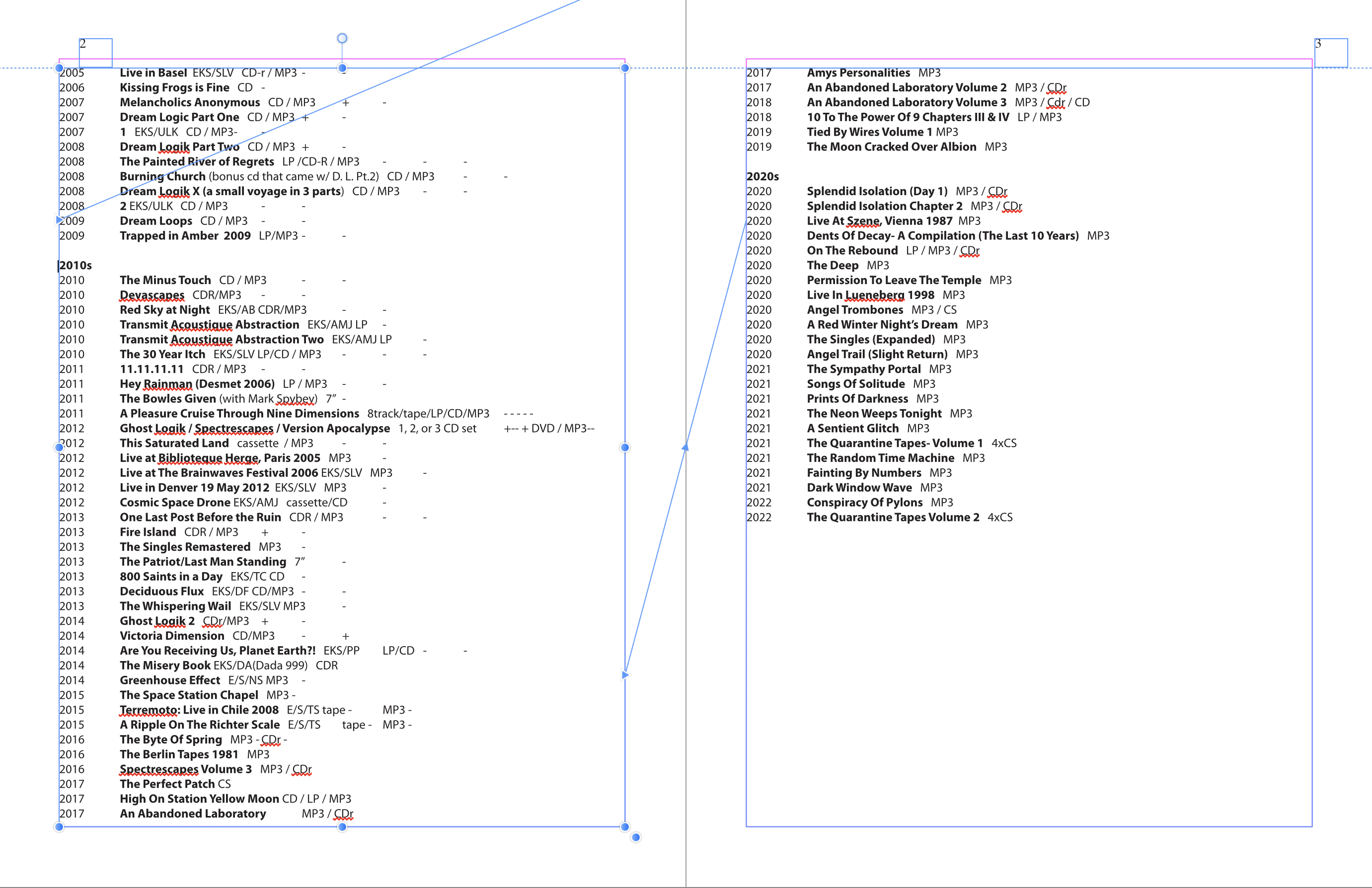Click 'Burning Church' title
The height and width of the screenshot is (888, 1372).
point(162,176)
